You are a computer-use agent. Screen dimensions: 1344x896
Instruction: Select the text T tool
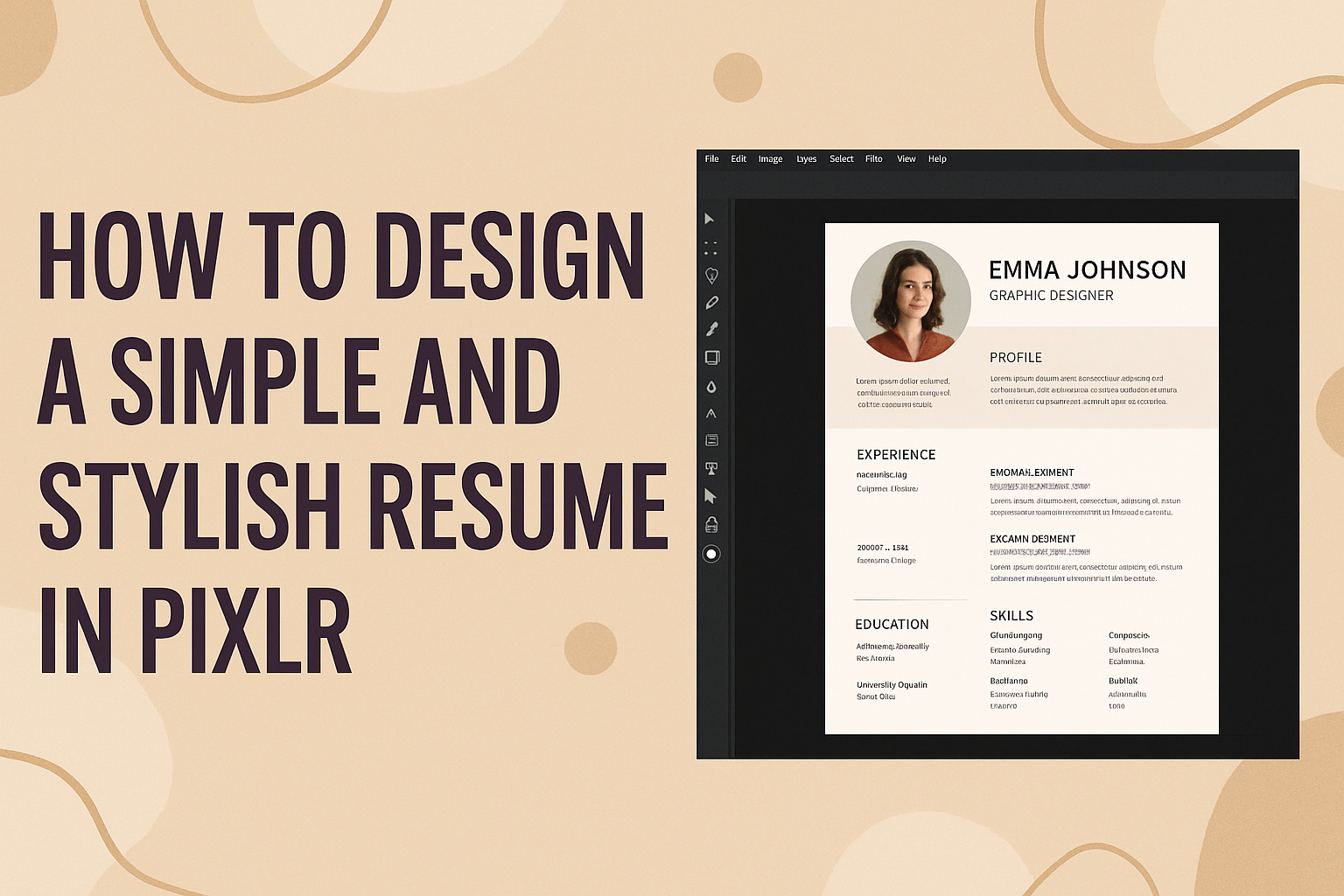tap(711, 469)
